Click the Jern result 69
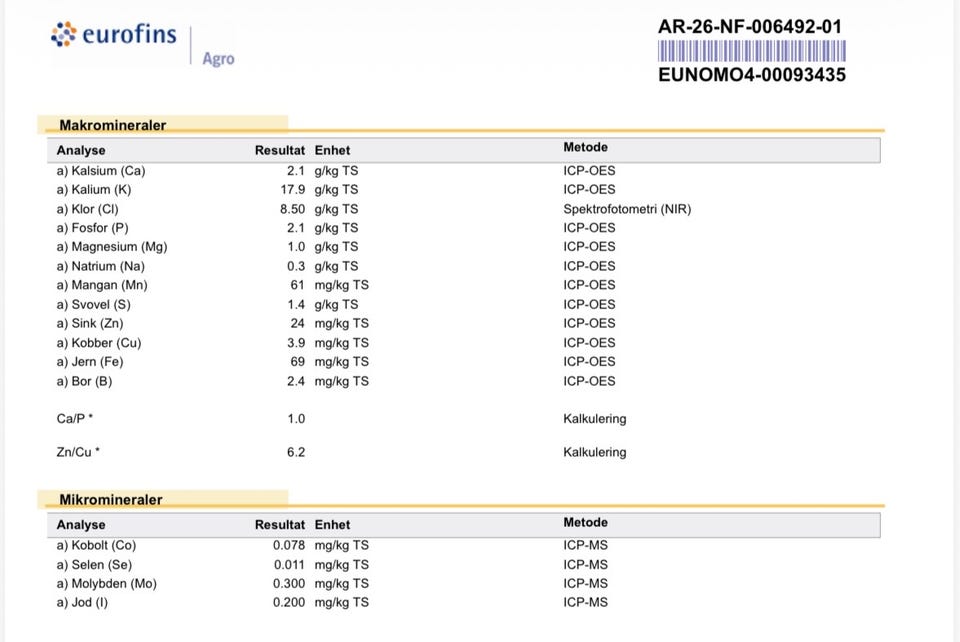 coord(298,362)
